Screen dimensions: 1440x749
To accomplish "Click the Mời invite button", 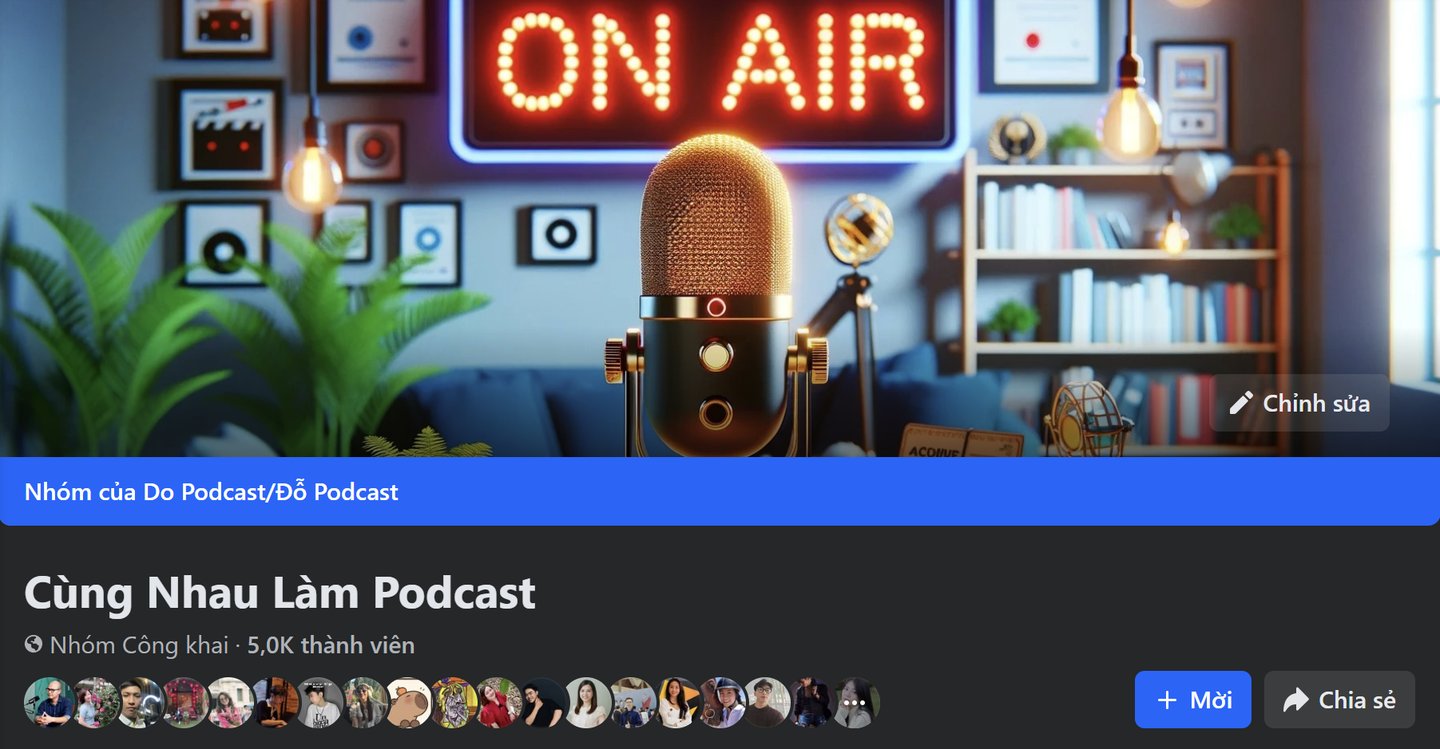I will pyautogui.click(x=1193, y=699).
